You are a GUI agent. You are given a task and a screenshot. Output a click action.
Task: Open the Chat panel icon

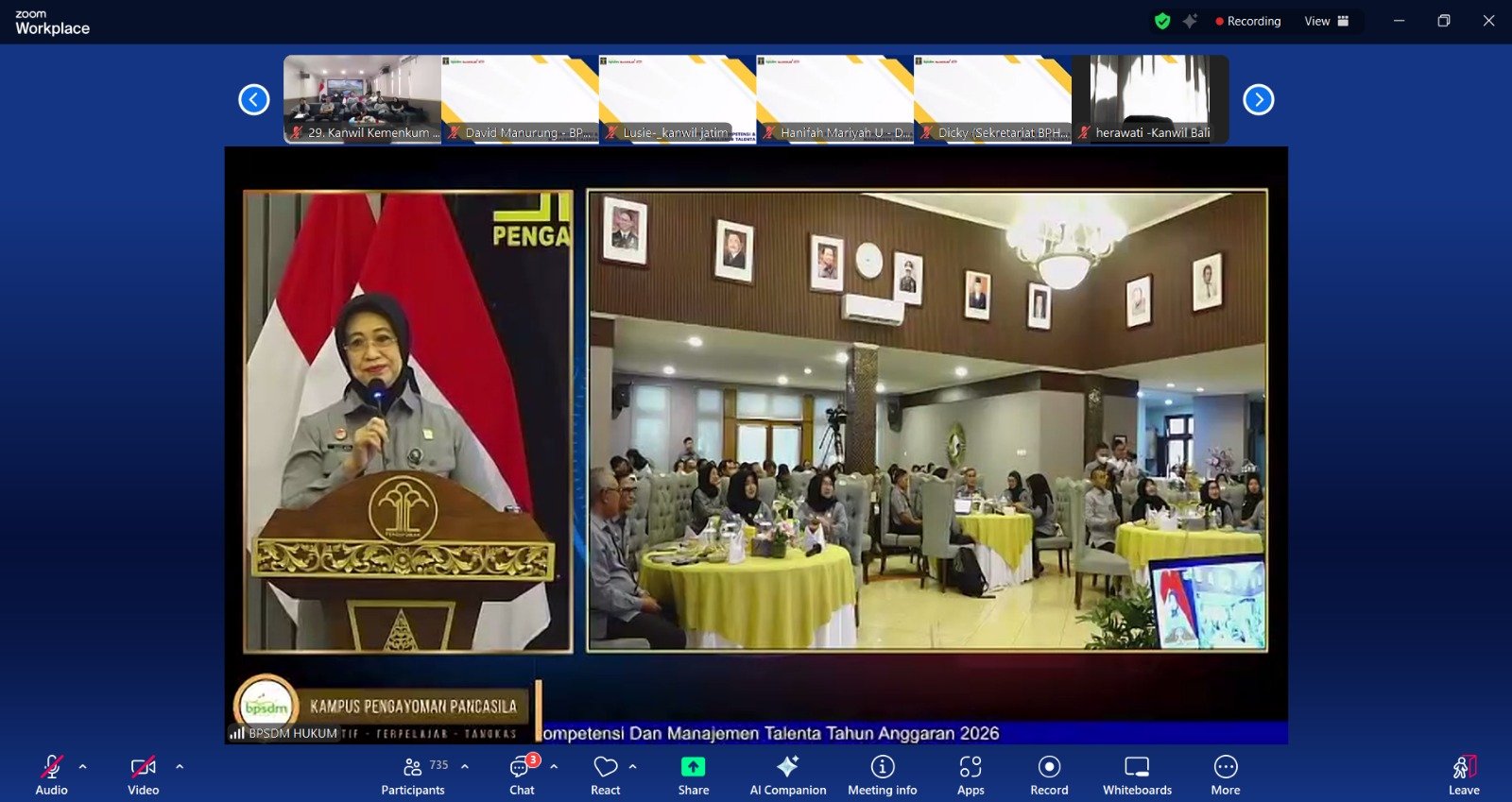click(x=521, y=767)
